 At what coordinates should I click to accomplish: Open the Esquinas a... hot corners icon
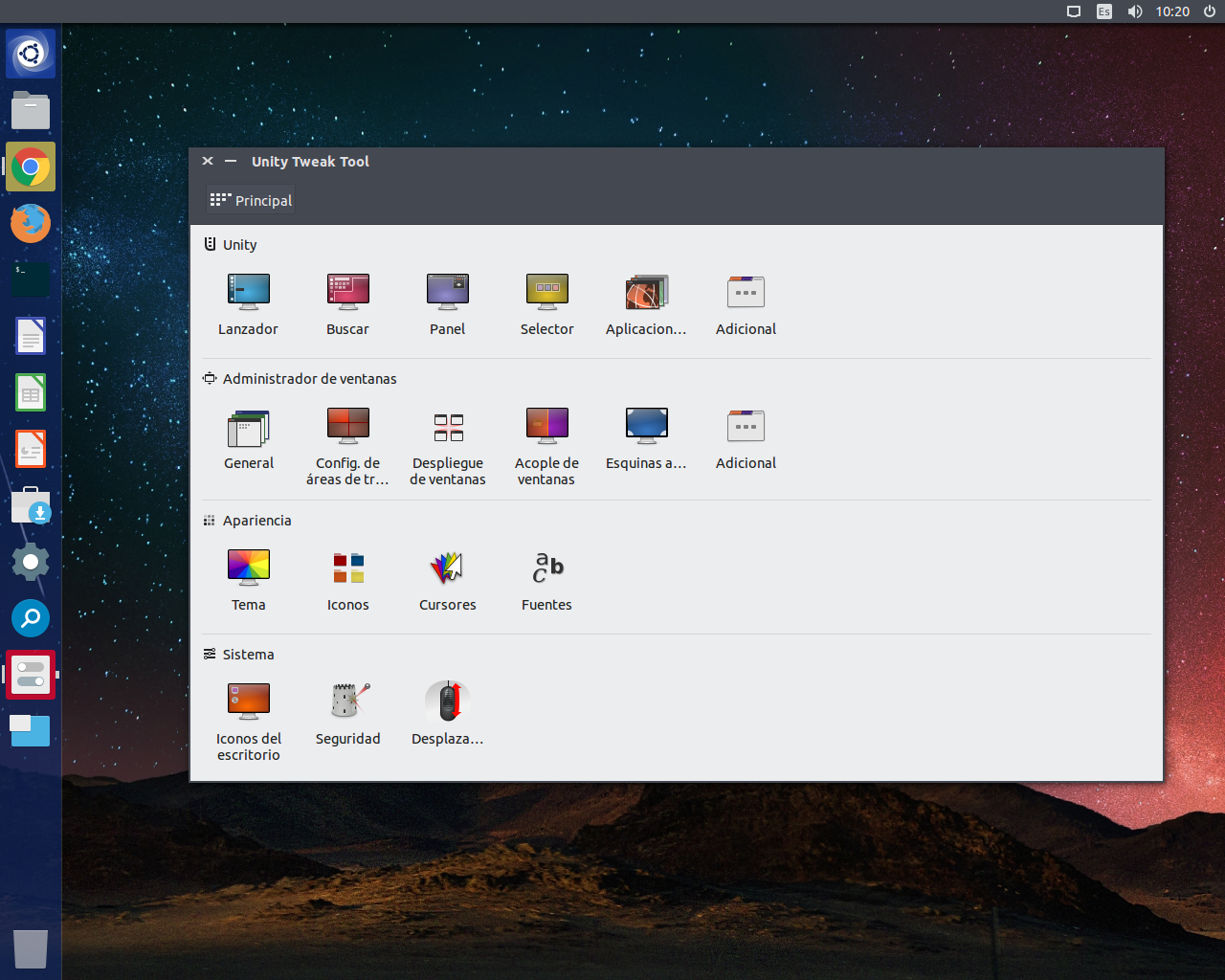[x=646, y=426]
